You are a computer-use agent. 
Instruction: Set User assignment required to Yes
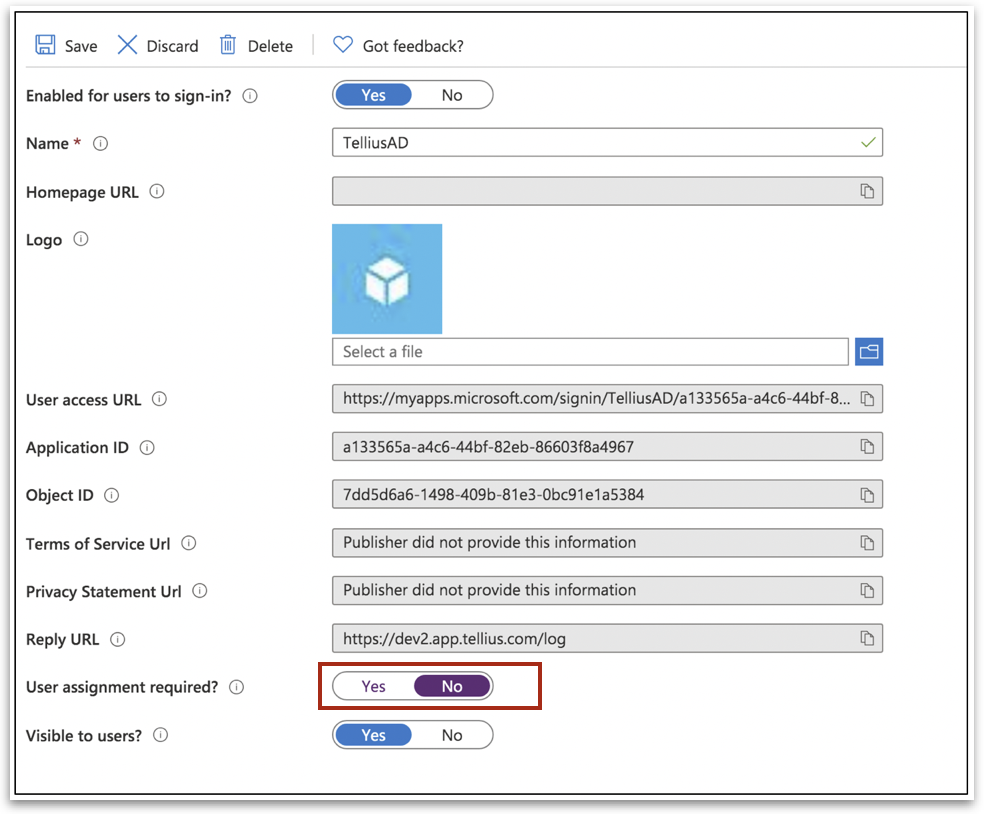pos(373,687)
